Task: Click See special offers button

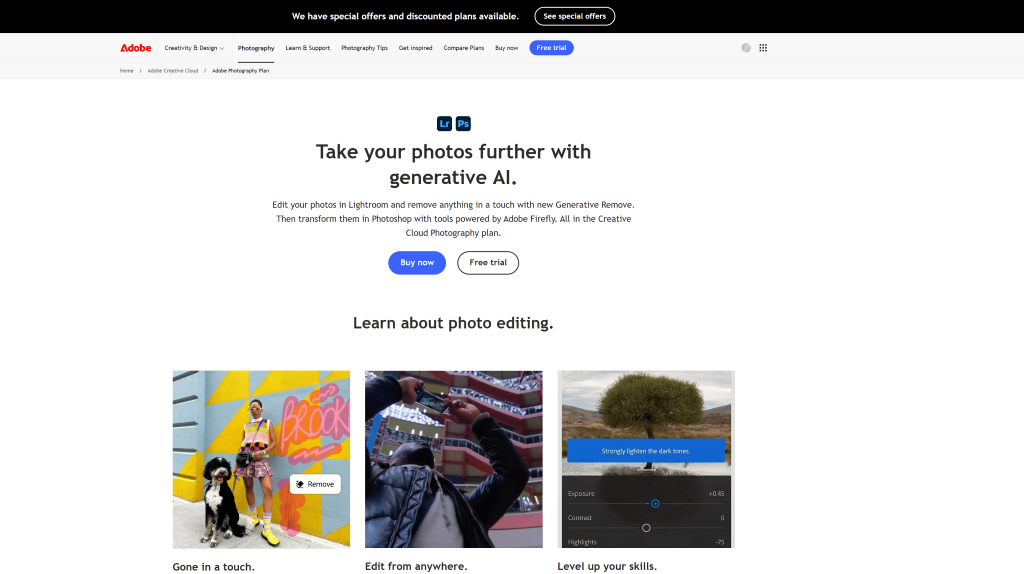Action: coord(575,16)
